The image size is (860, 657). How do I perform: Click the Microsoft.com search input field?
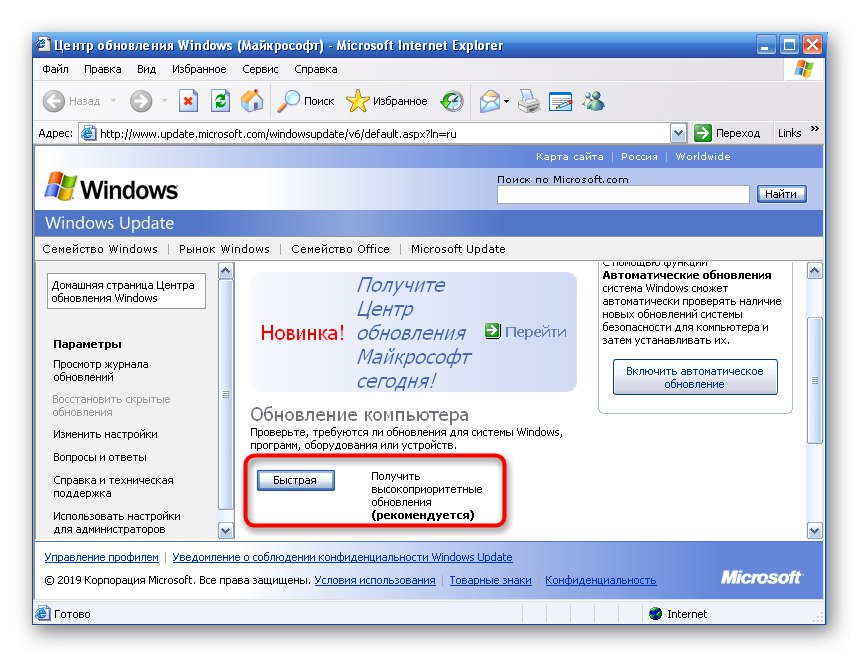click(623, 194)
